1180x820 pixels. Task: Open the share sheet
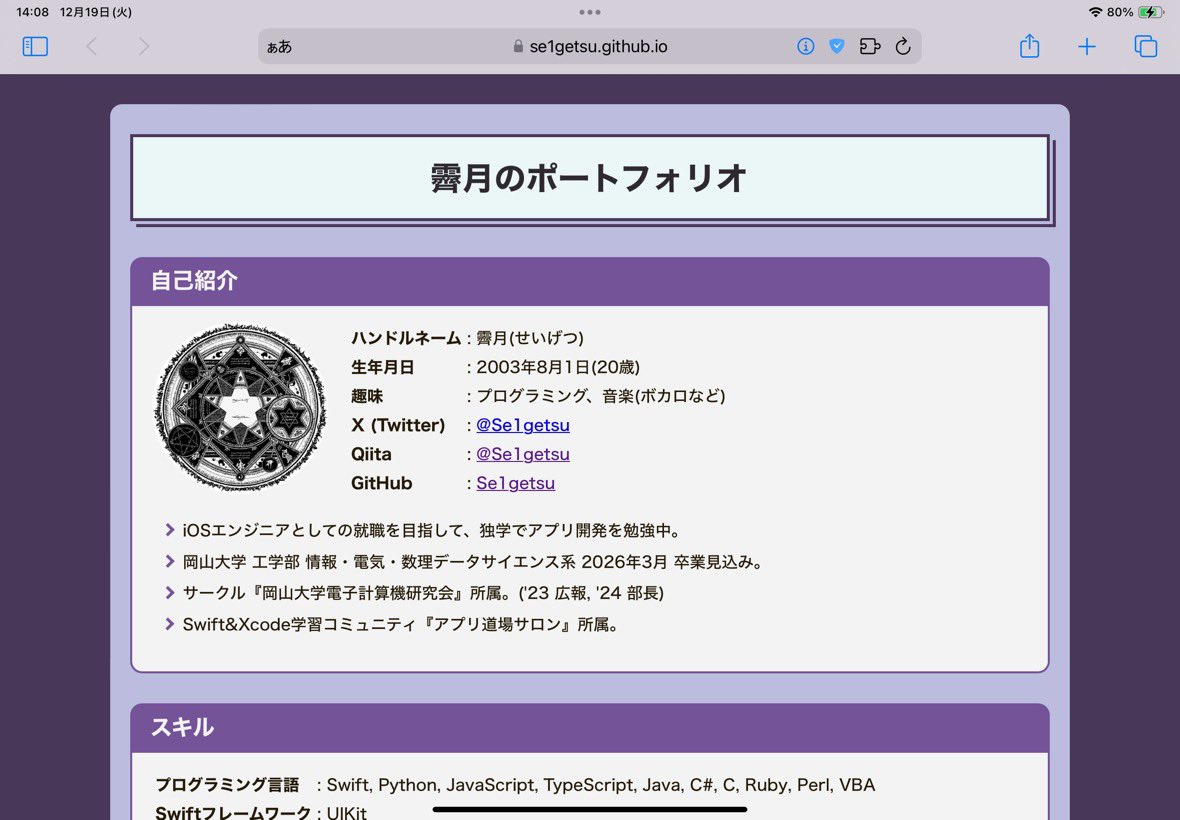(x=1029, y=46)
